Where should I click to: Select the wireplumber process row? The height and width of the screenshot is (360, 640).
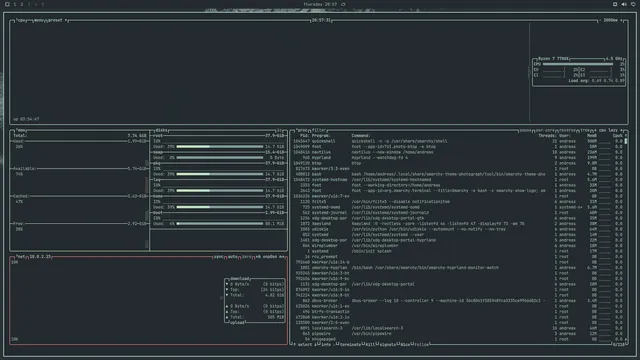pyautogui.click(x=458, y=246)
